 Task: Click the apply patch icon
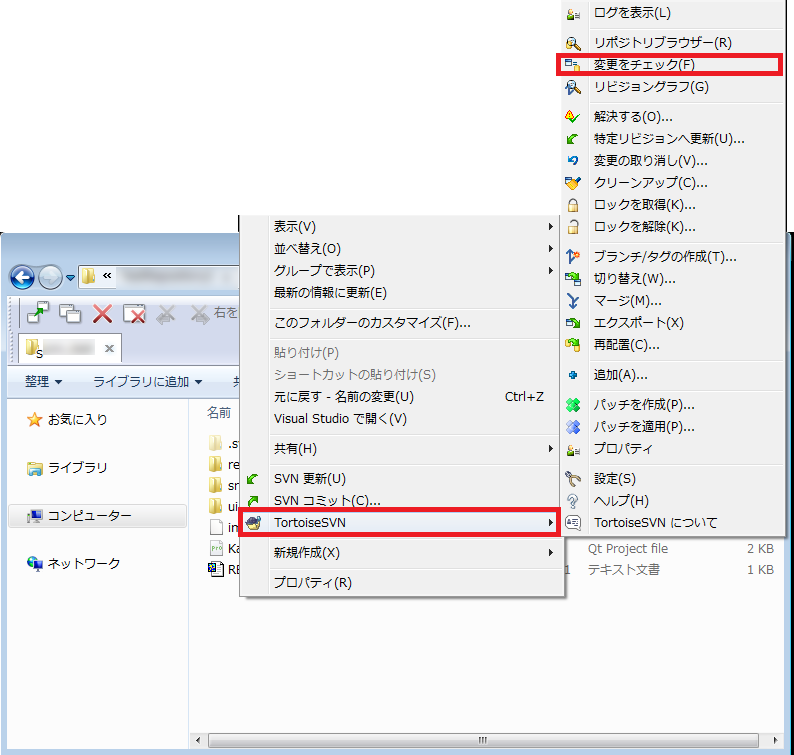point(573,427)
